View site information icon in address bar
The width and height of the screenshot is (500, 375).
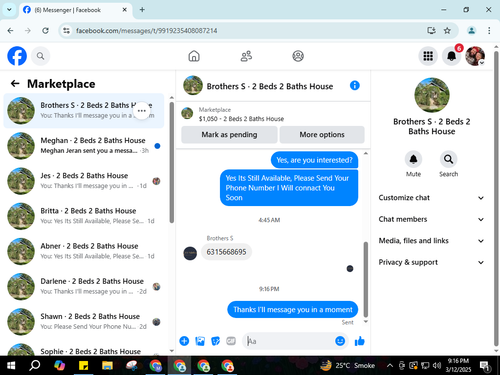click(x=67, y=31)
